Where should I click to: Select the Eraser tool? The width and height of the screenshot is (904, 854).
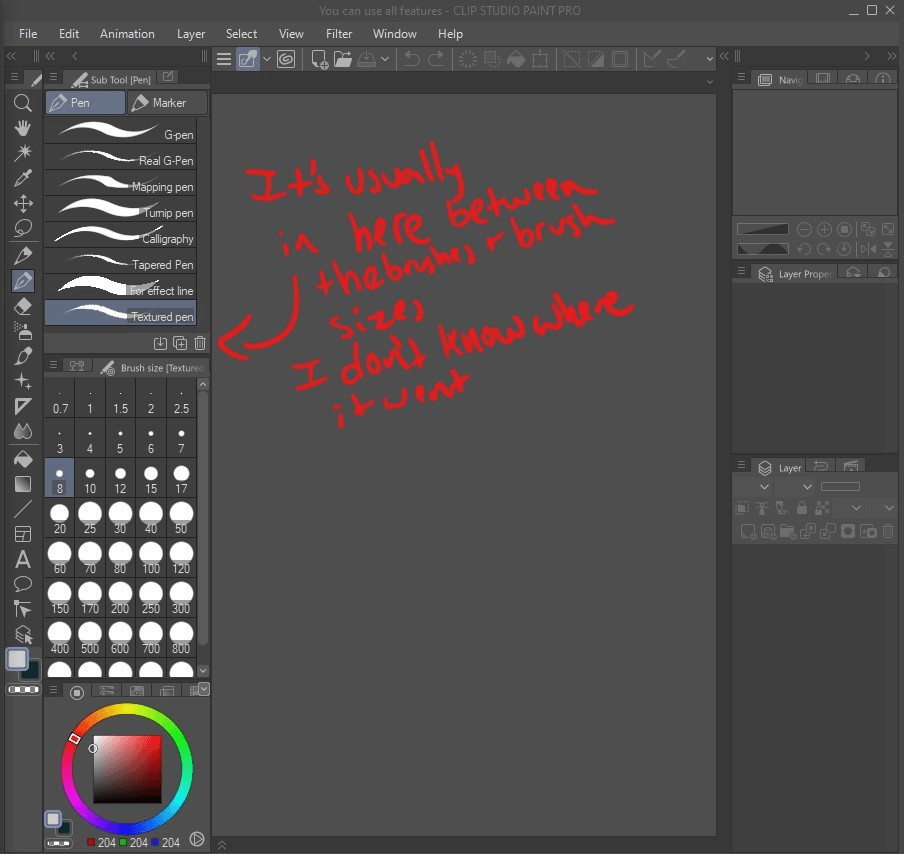[23, 306]
